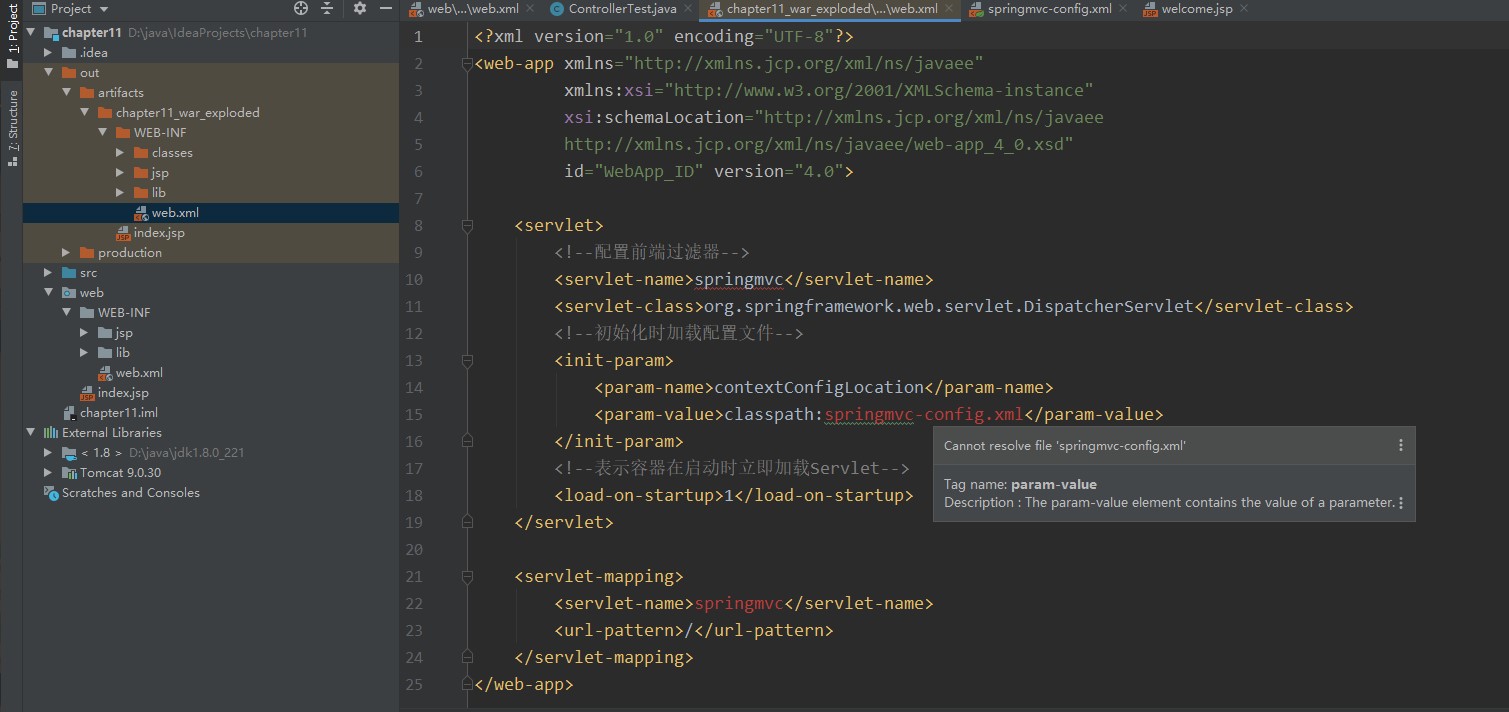Image resolution: width=1509 pixels, height=712 pixels.
Task: Close the springmvc-config.xml tab
Action: (1124, 9)
